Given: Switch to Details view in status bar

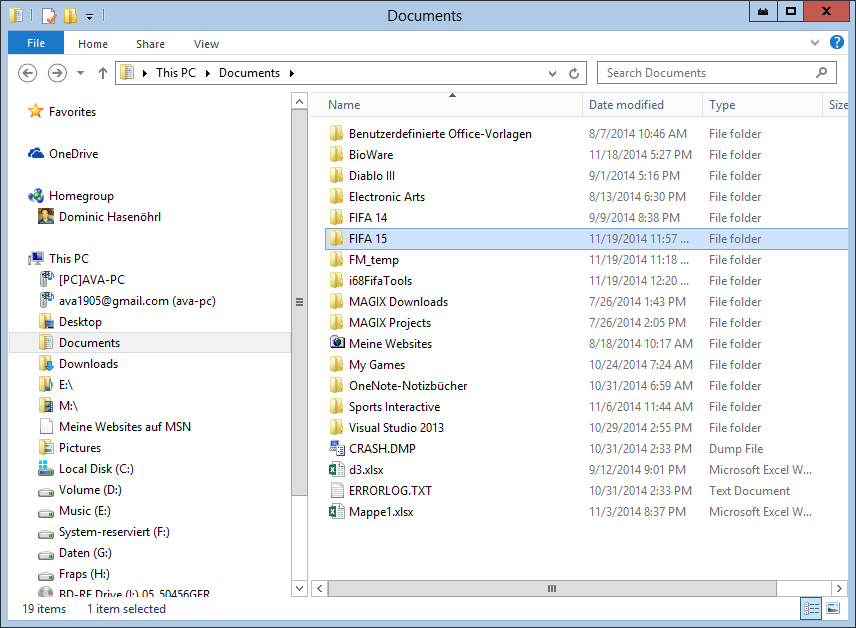Looking at the screenshot, I should tap(812, 608).
